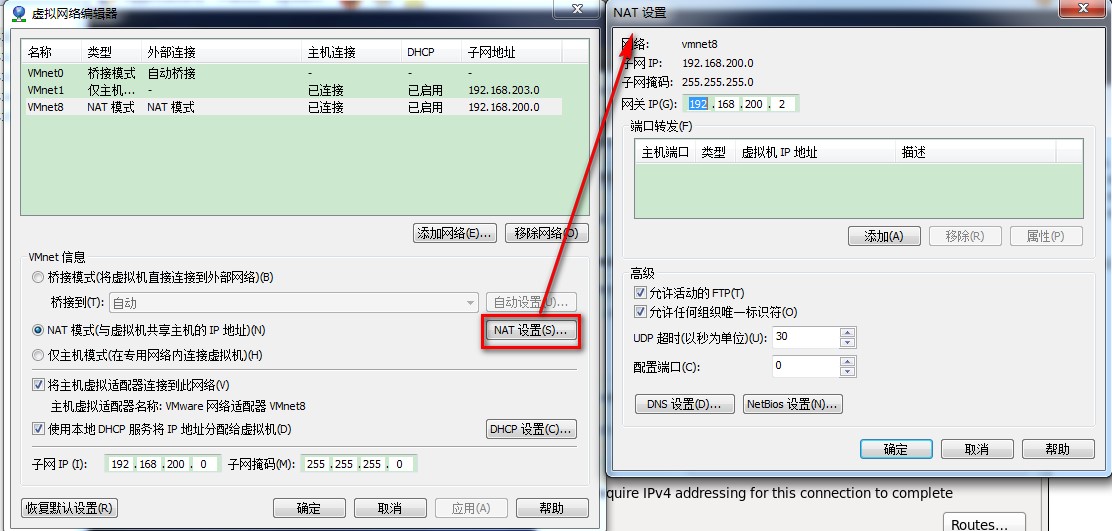The width and height of the screenshot is (1112, 531).
Task: Select the VMnet0 bridged network row
Action: point(294,72)
